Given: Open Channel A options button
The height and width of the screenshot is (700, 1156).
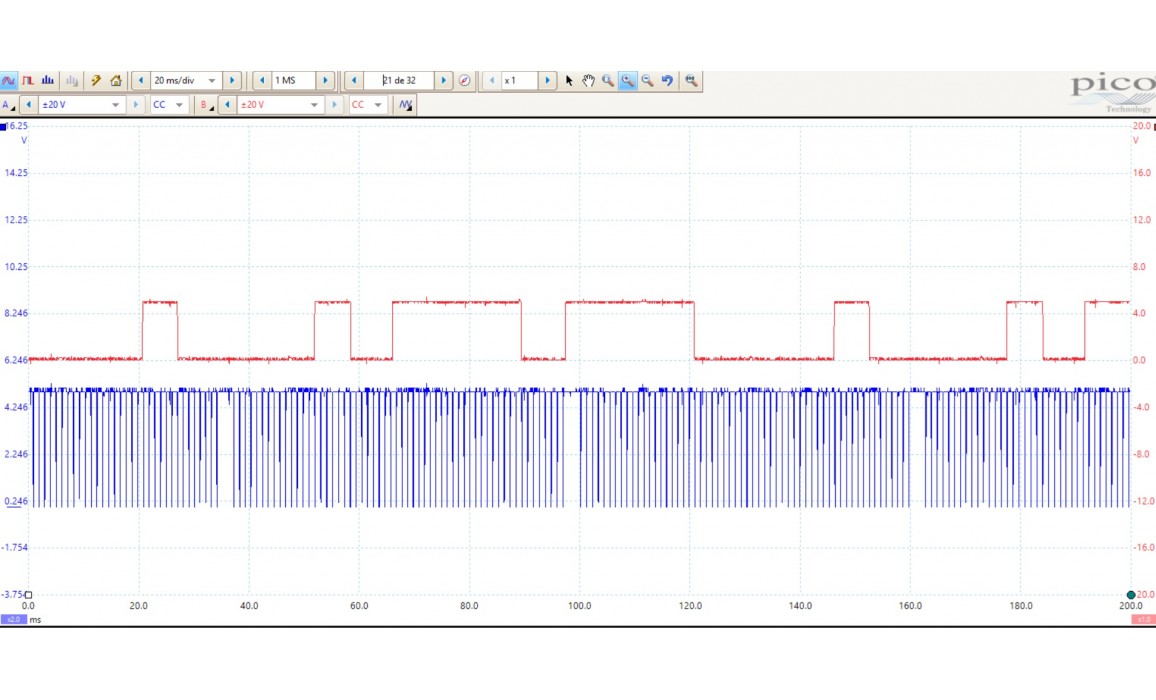Looking at the screenshot, I should tap(8, 105).
